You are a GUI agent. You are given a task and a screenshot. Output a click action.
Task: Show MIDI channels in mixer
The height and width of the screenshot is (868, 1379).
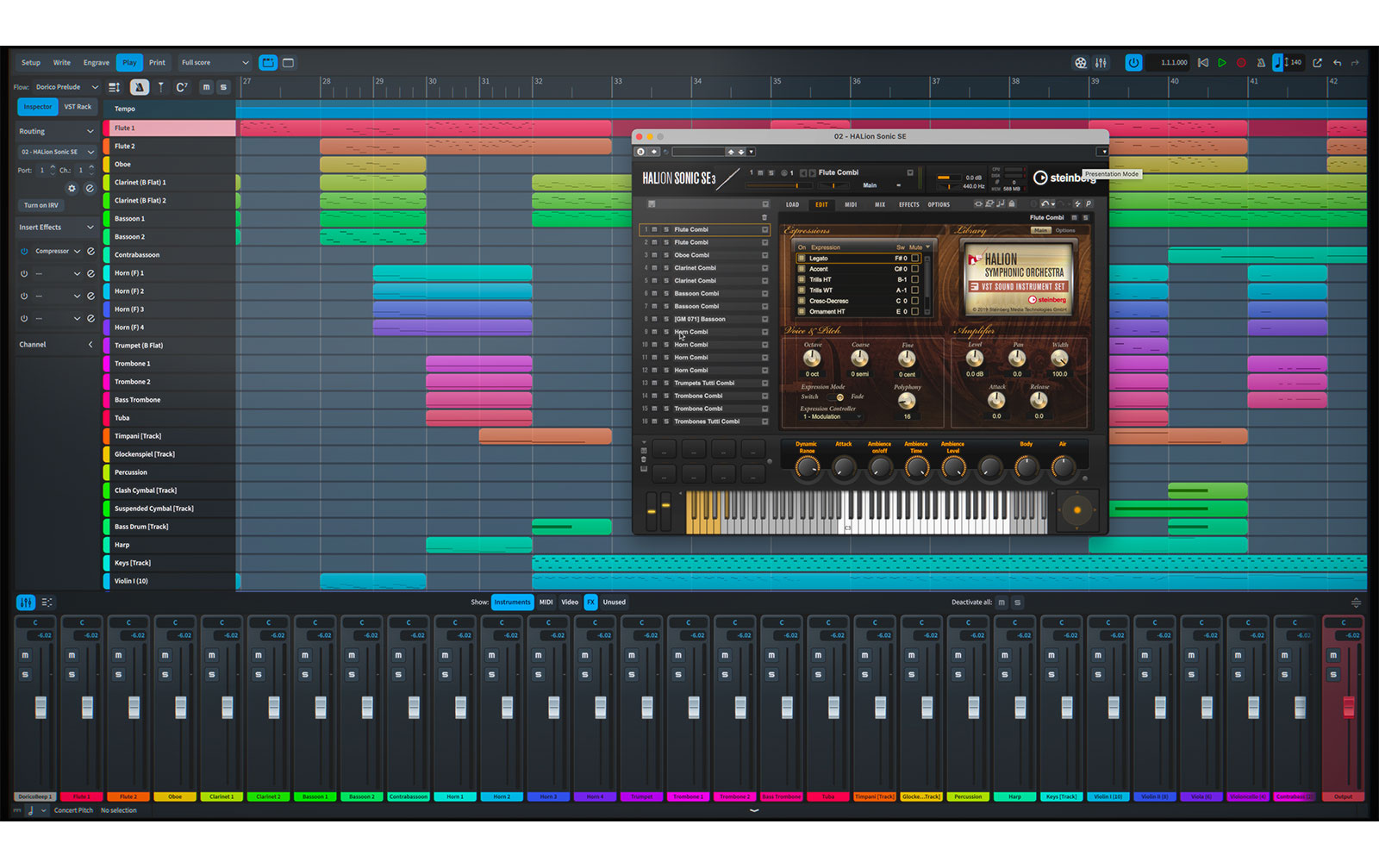[546, 603]
